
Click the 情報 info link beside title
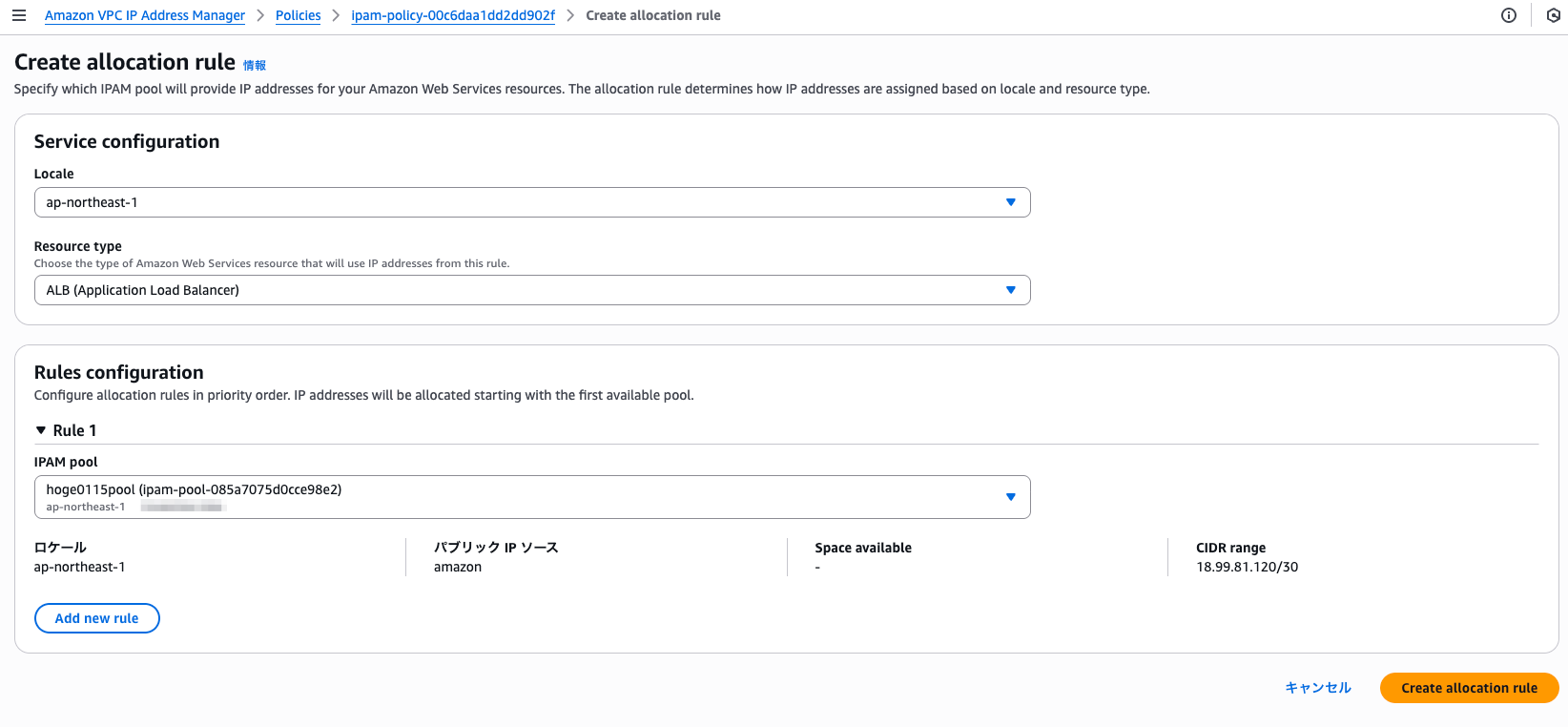[255, 66]
